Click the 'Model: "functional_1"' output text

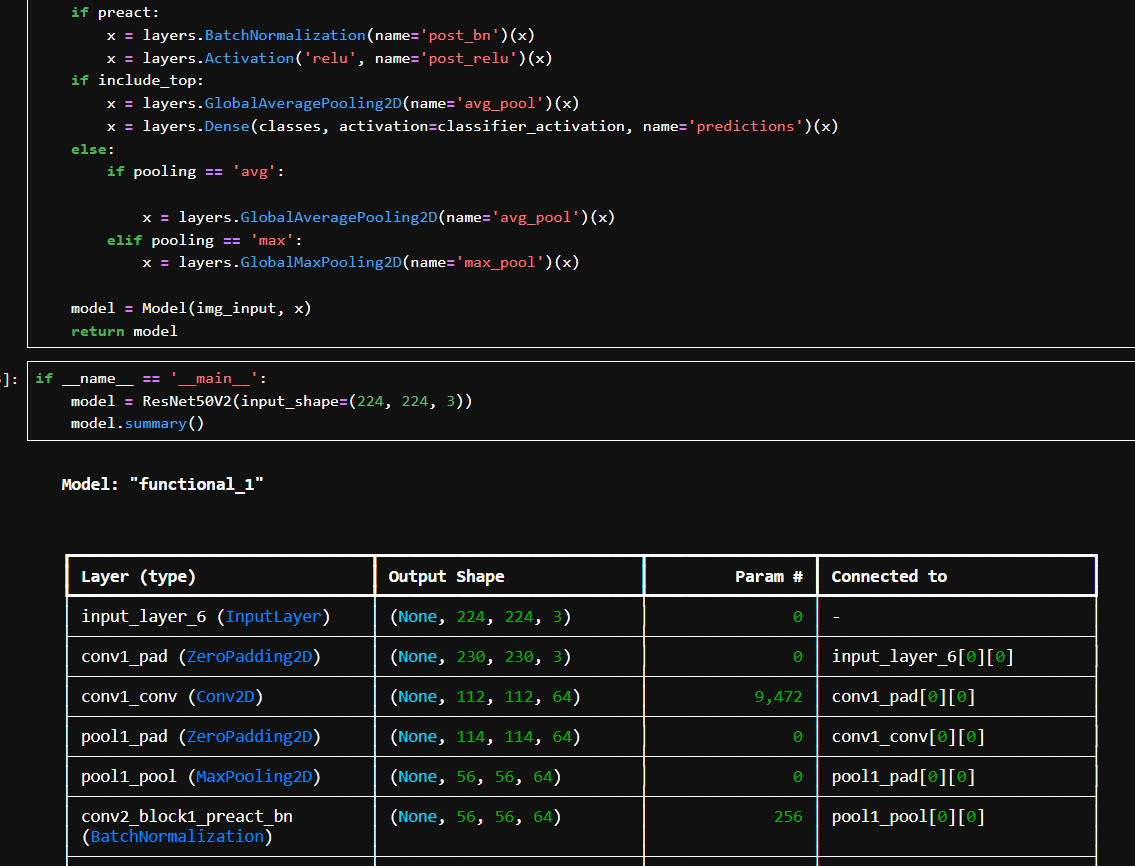[162, 484]
